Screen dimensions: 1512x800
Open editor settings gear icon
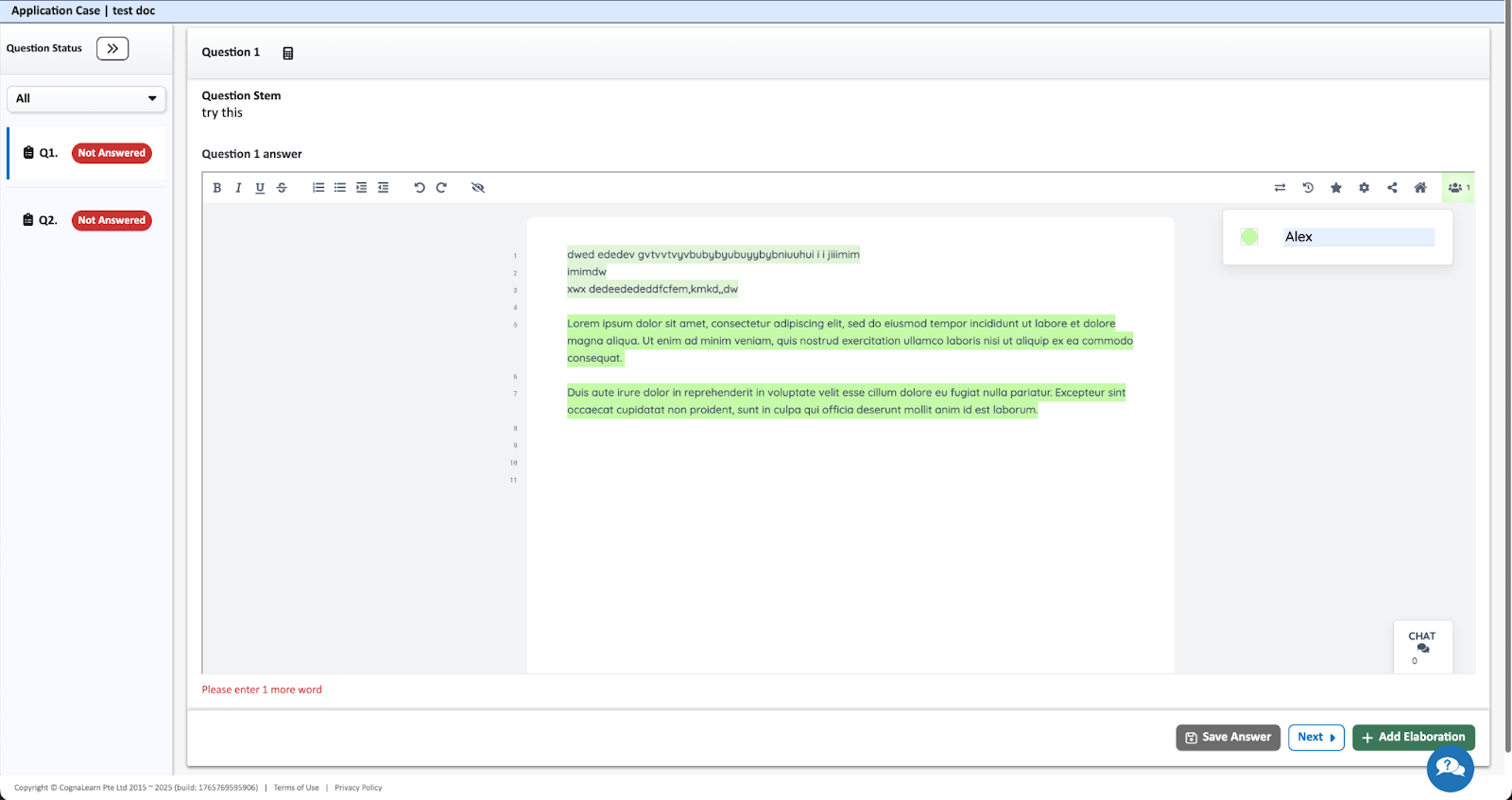pyautogui.click(x=1364, y=188)
